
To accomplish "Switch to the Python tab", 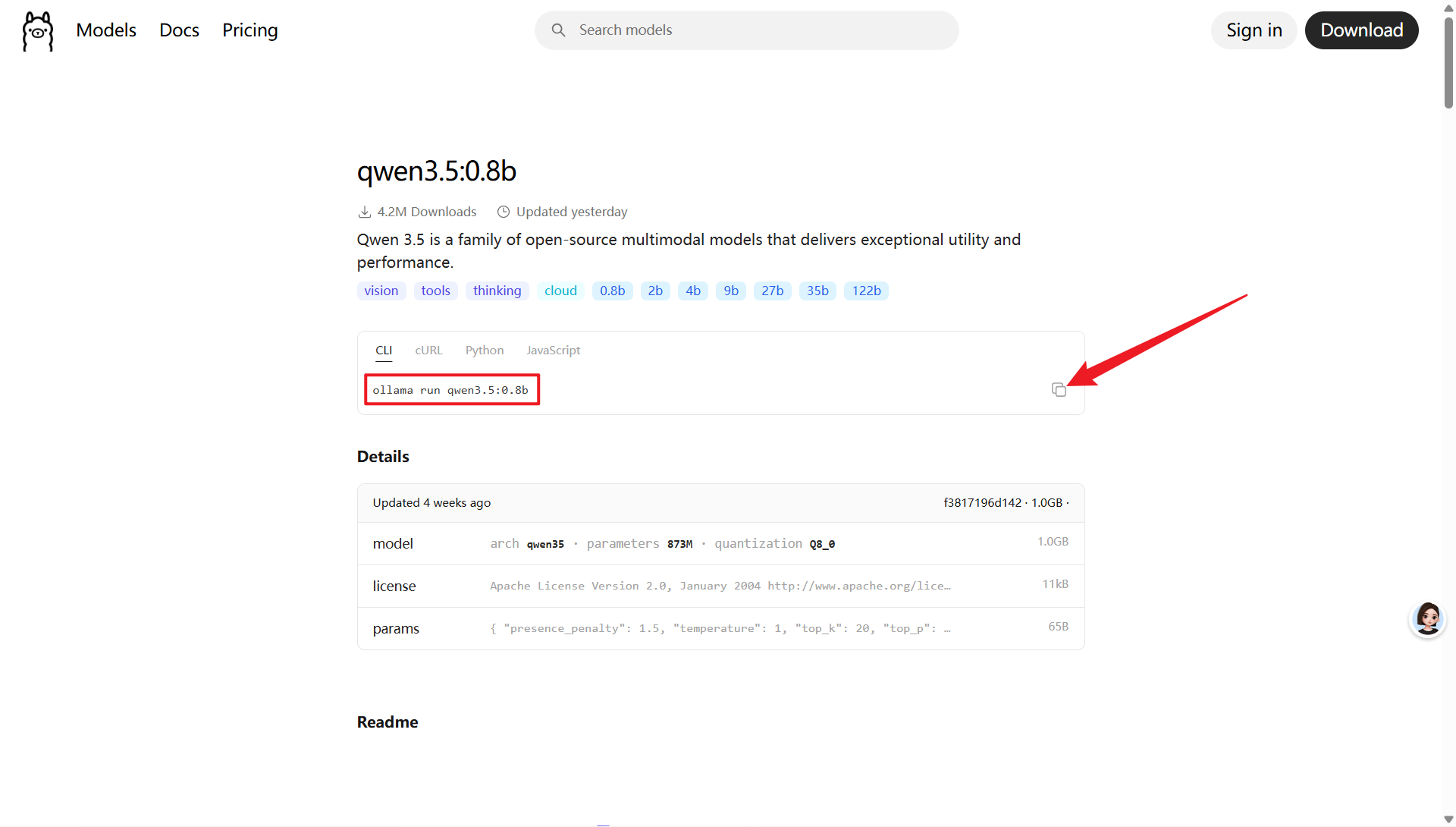I will point(485,351).
